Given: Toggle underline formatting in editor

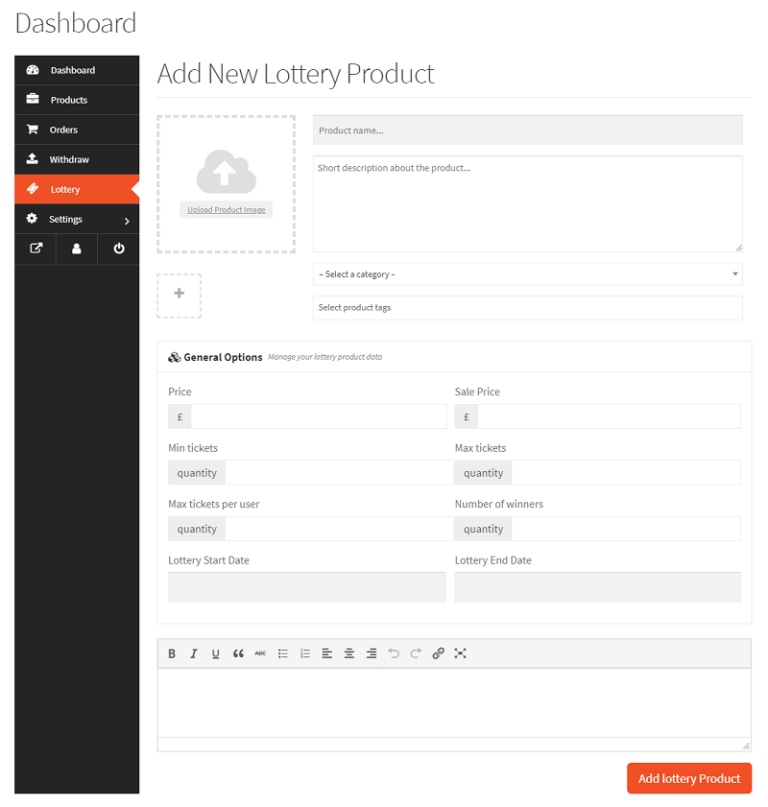Looking at the screenshot, I should [216, 654].
